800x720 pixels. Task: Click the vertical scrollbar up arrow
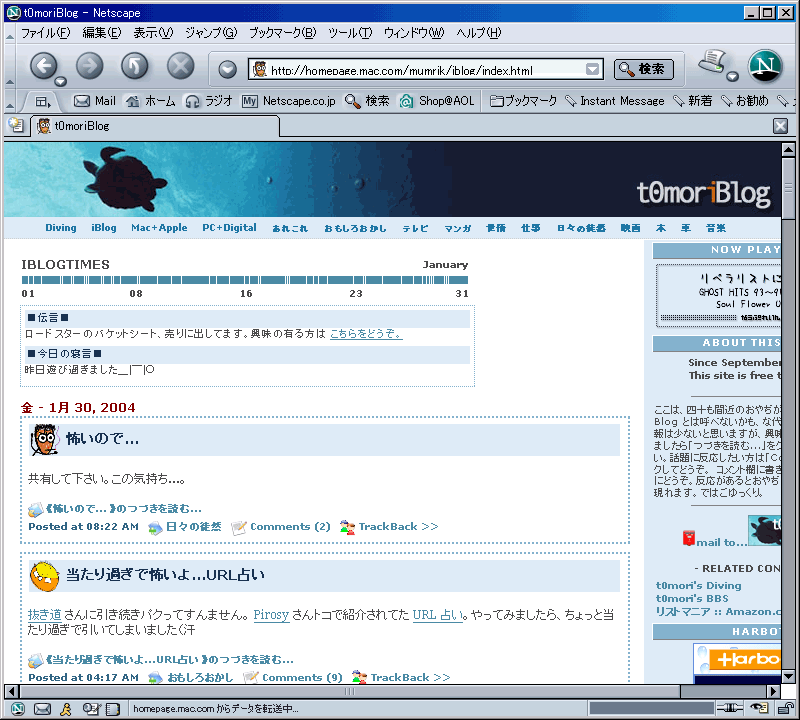coord(788,150)
